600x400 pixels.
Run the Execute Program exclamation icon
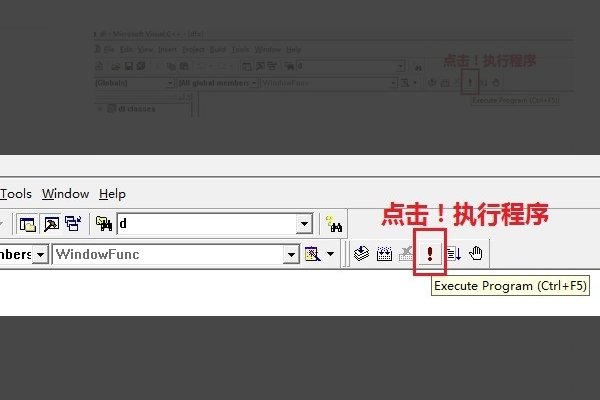pos(430,253)
